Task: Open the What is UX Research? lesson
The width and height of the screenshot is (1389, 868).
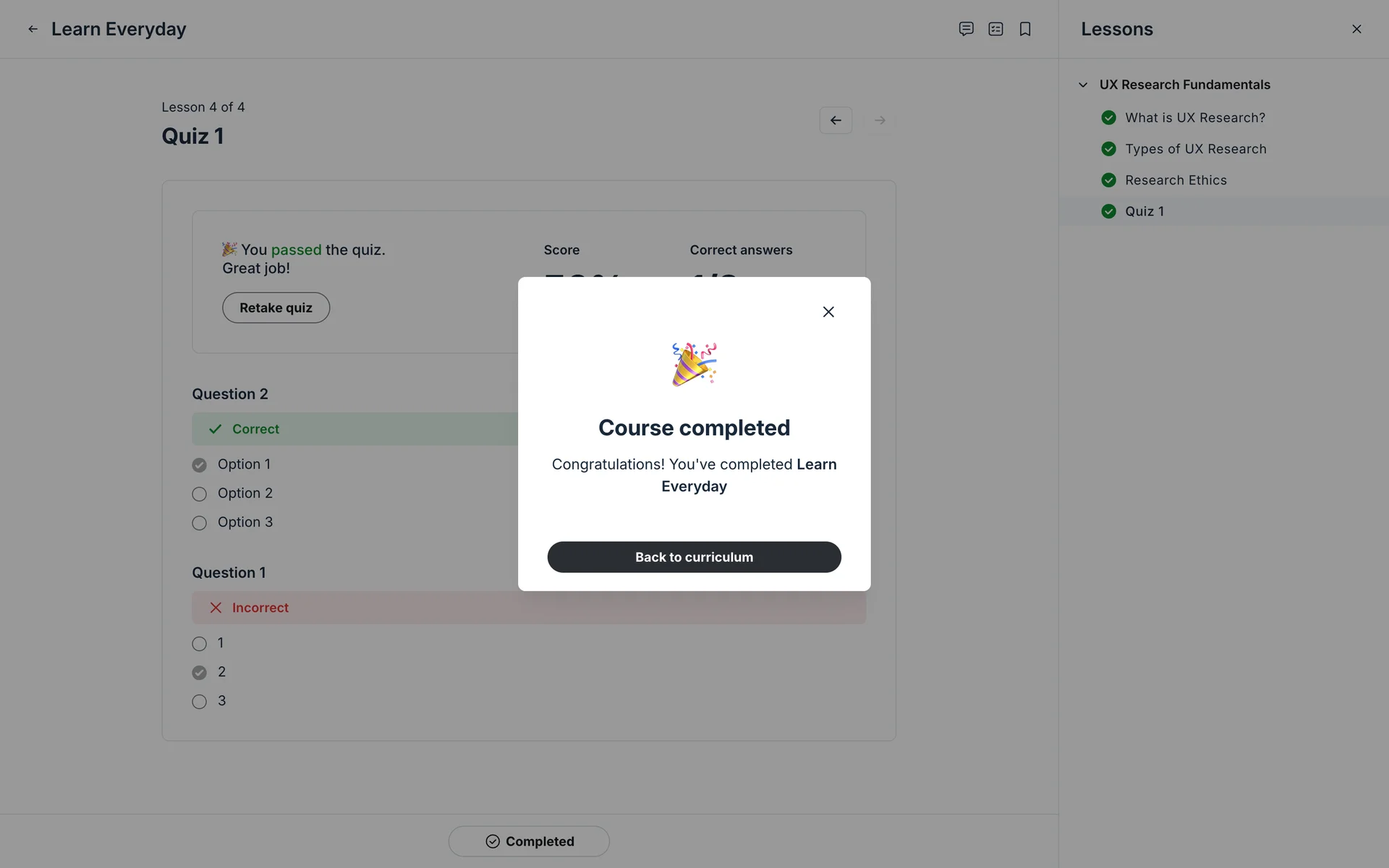Action: (x=1194, y=118)
